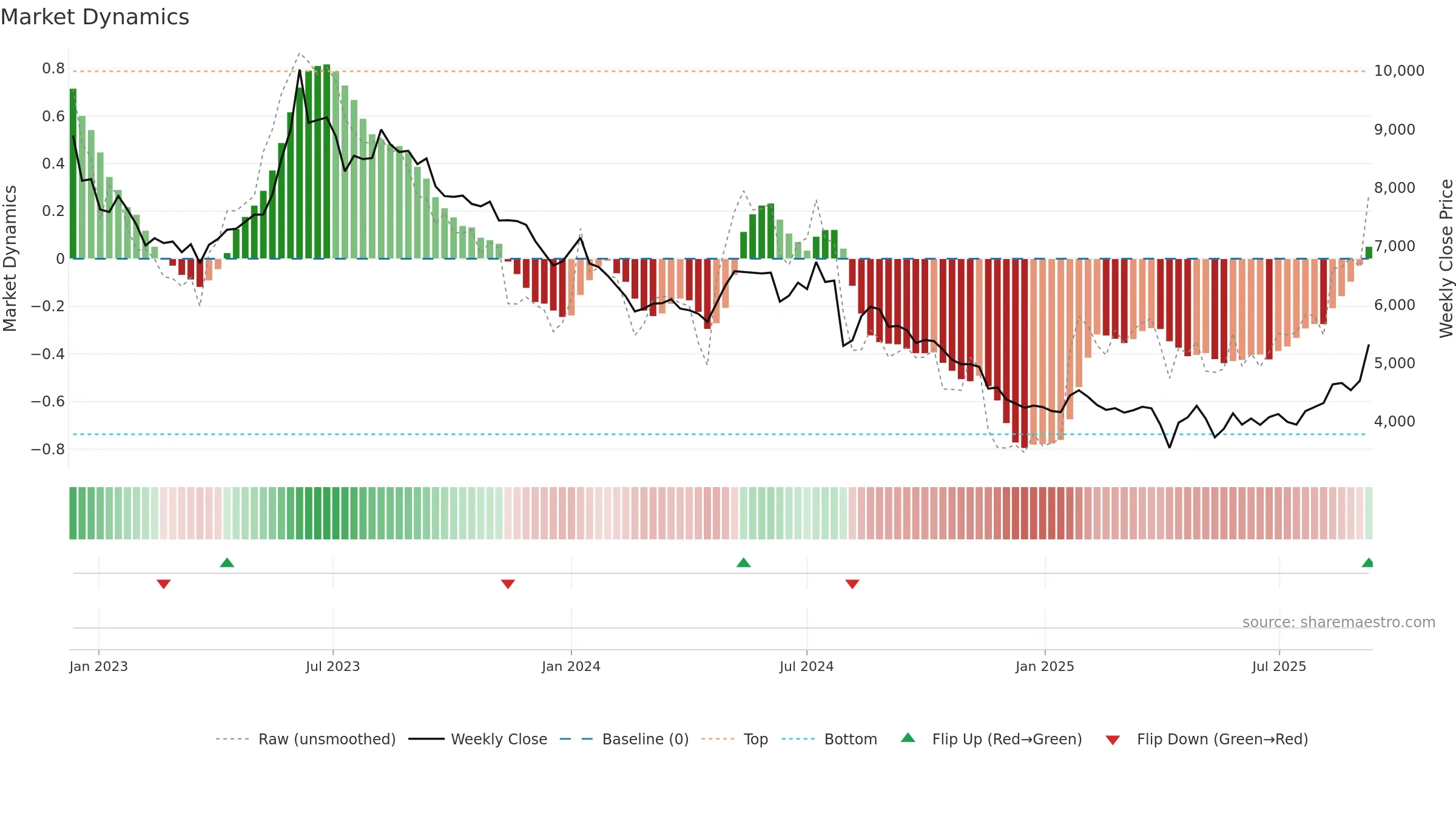Click the Market Dynamics chart title
Image resolution: width=1456 pixels, height=819 pixels.
[x=95, y=17]
